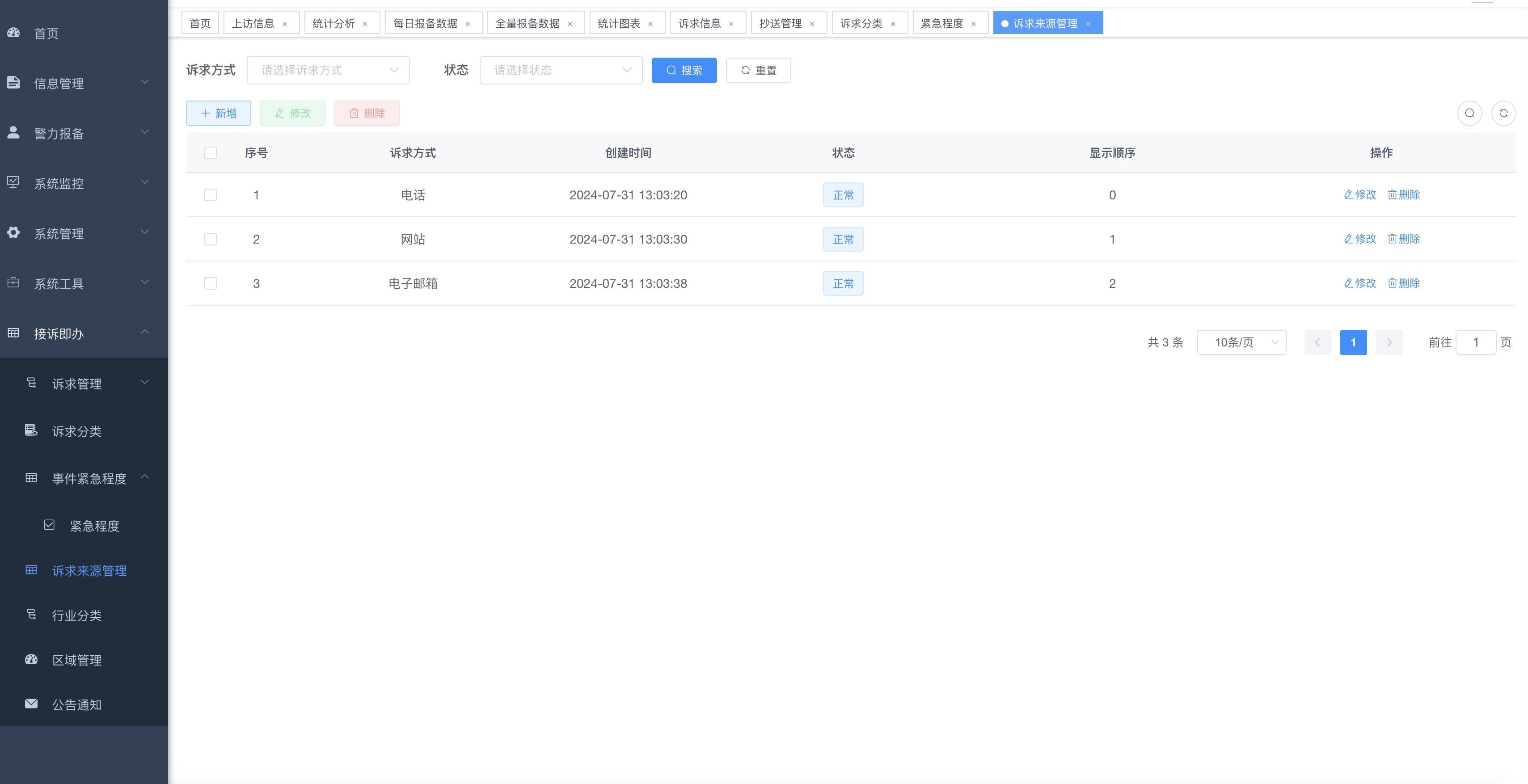
Task: Toggle the select-all checkbox in table header
Action: point(211,153)
